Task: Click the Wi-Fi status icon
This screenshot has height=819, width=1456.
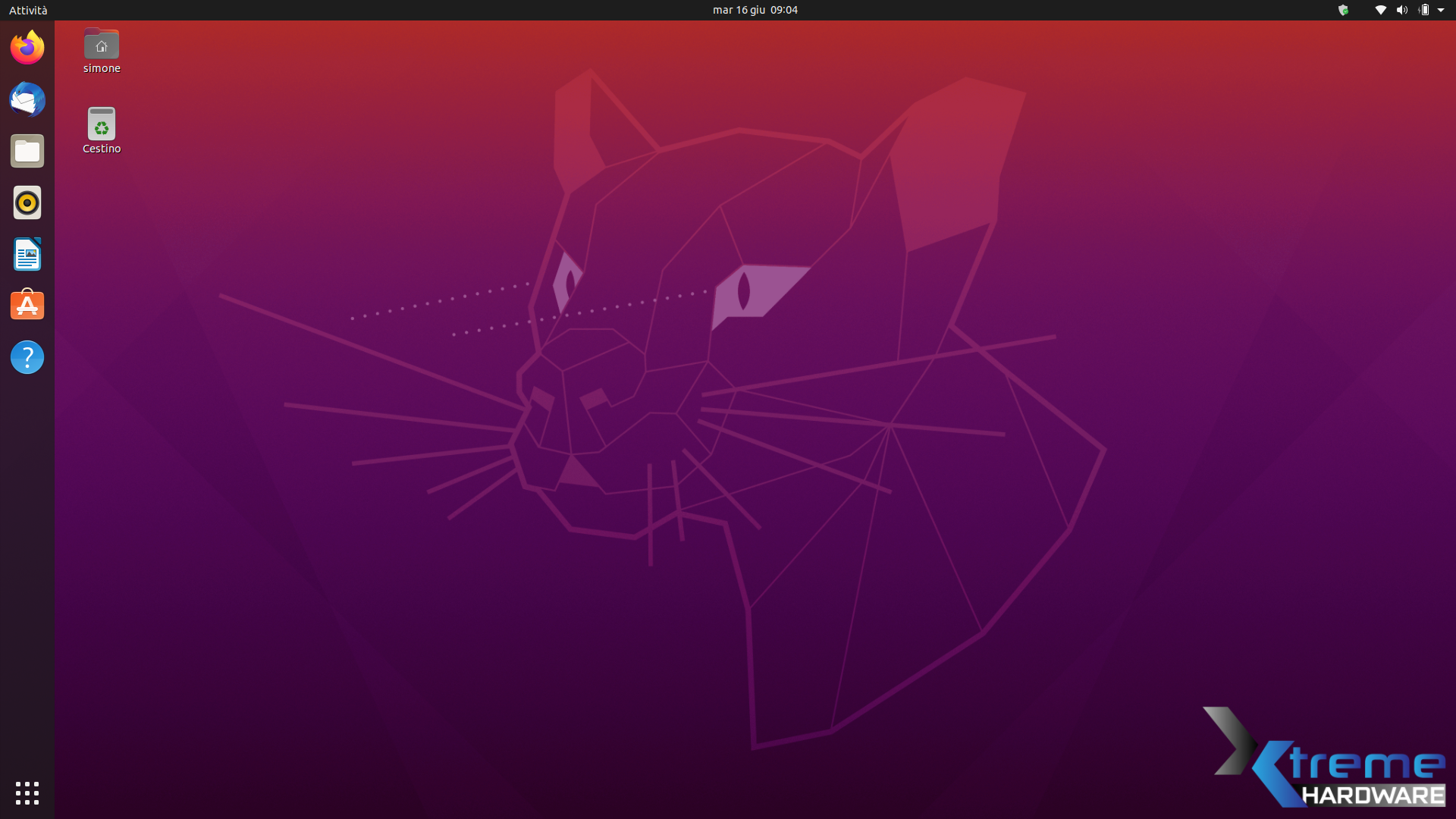Action: (1380, 10)
